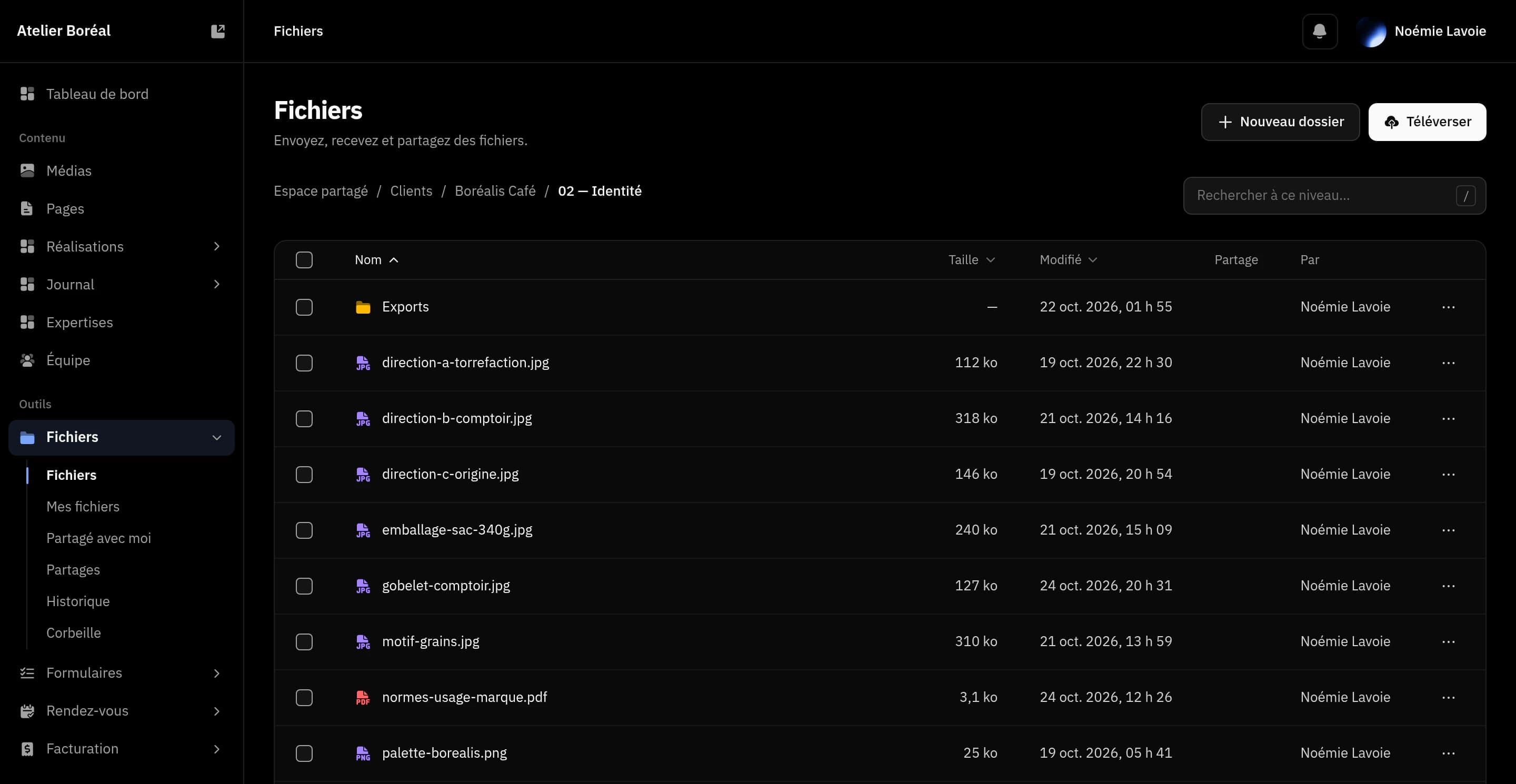Go to Boréalis Café breadcrumb
Screen dimensions: 1516x784
(x=495, y=191)
